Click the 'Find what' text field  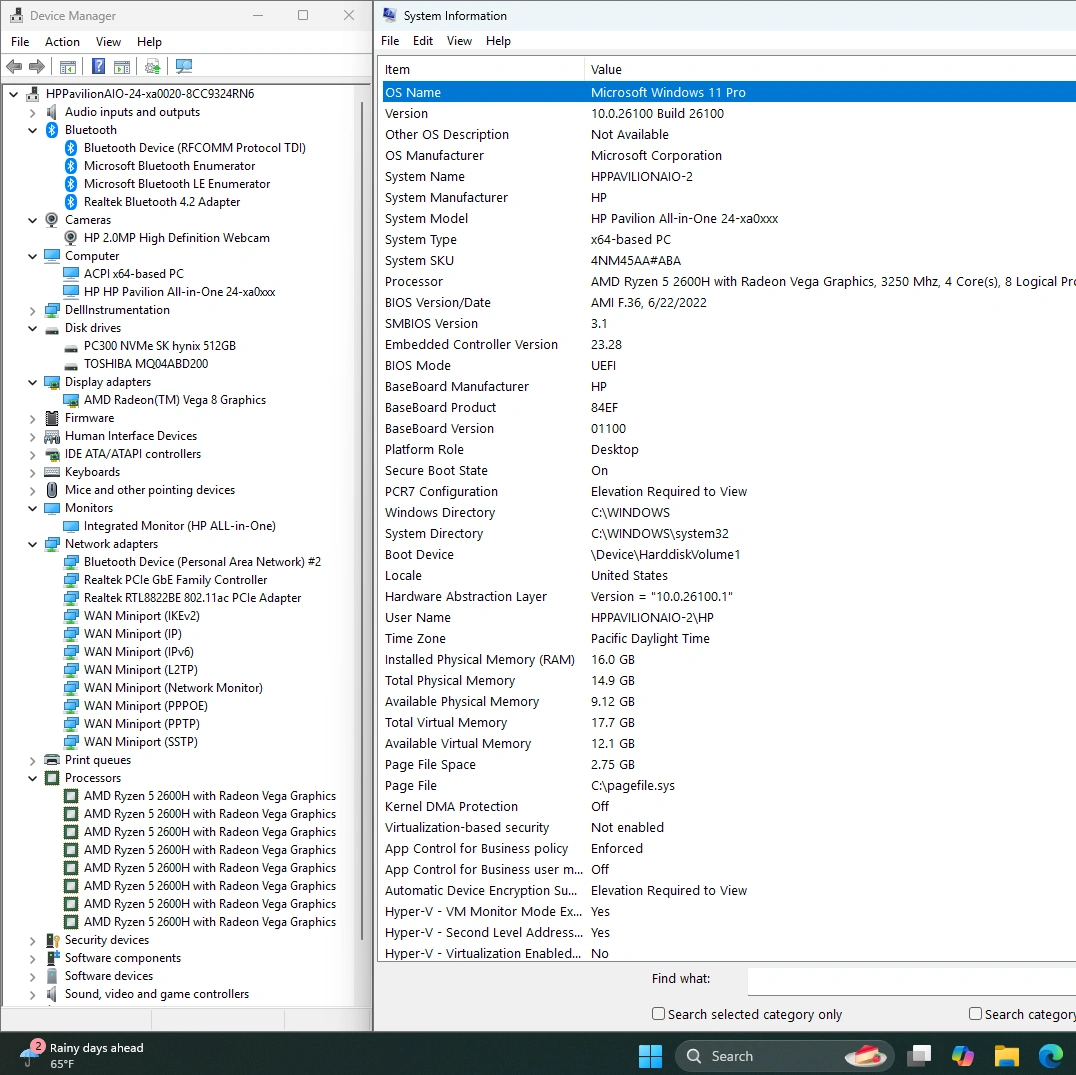[911, 981]
